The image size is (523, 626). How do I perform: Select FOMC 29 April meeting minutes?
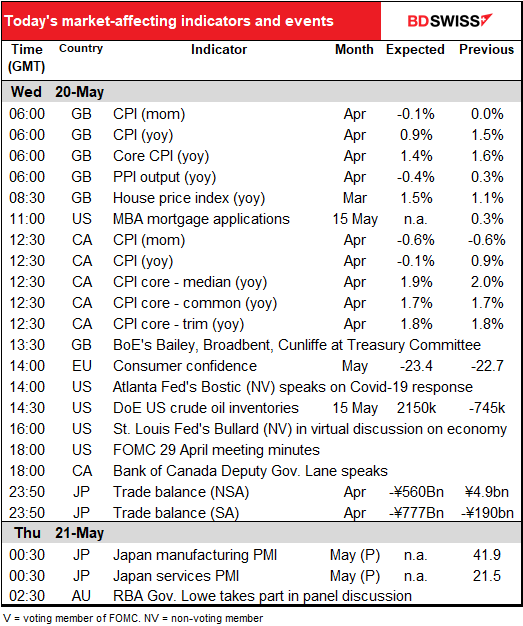click(x=216, y=450)
